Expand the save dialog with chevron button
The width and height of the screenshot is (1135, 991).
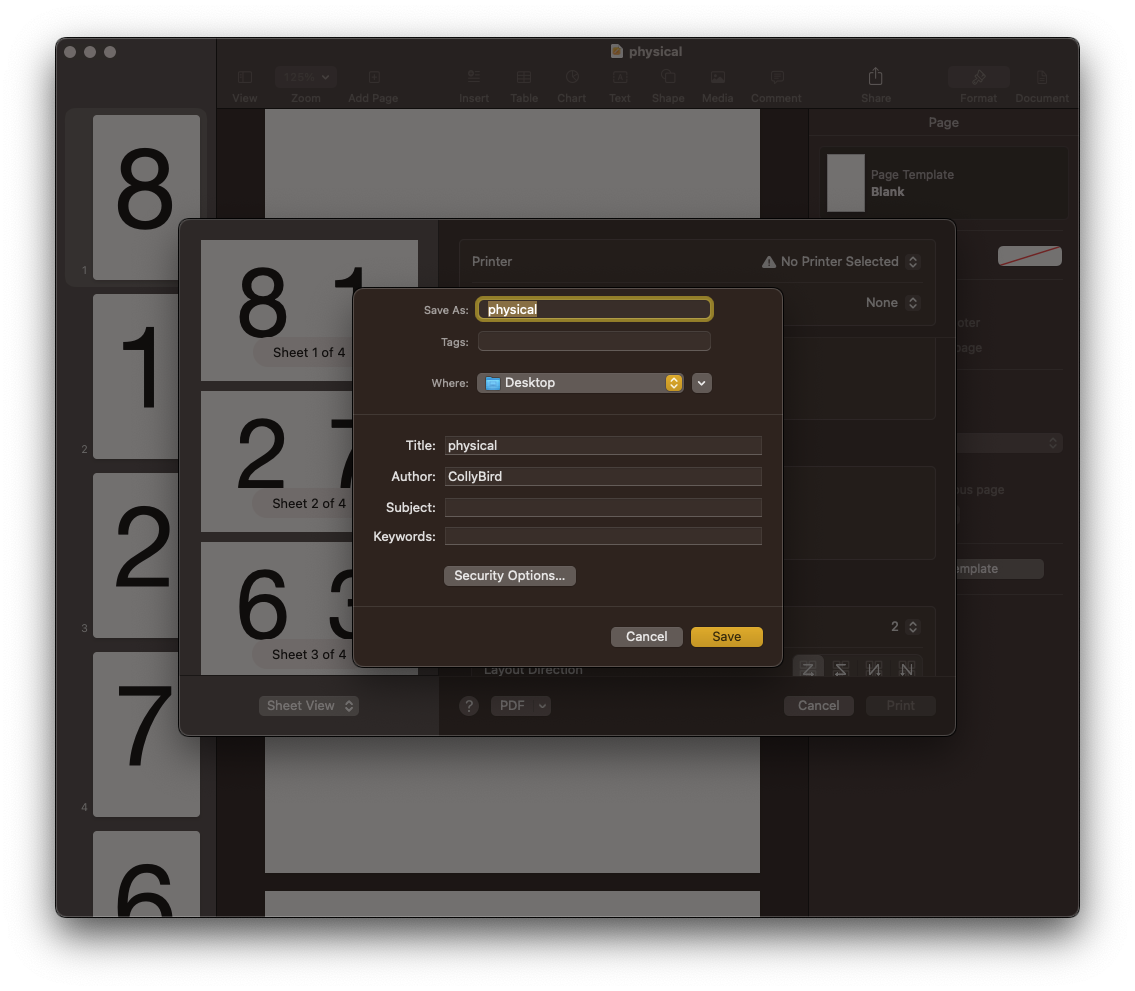tap(702, 383)
